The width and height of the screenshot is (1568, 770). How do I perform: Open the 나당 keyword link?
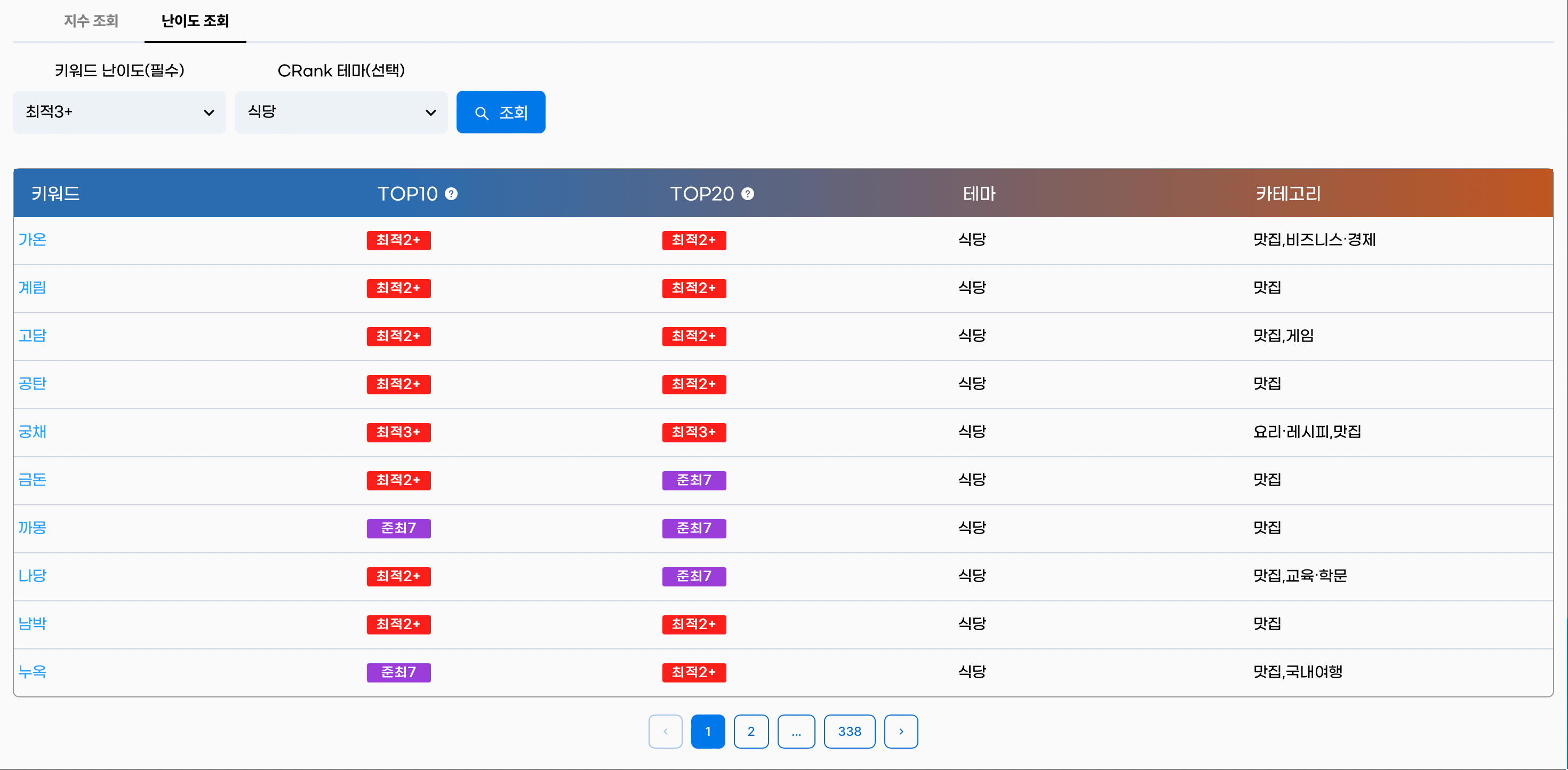[32, 576]
